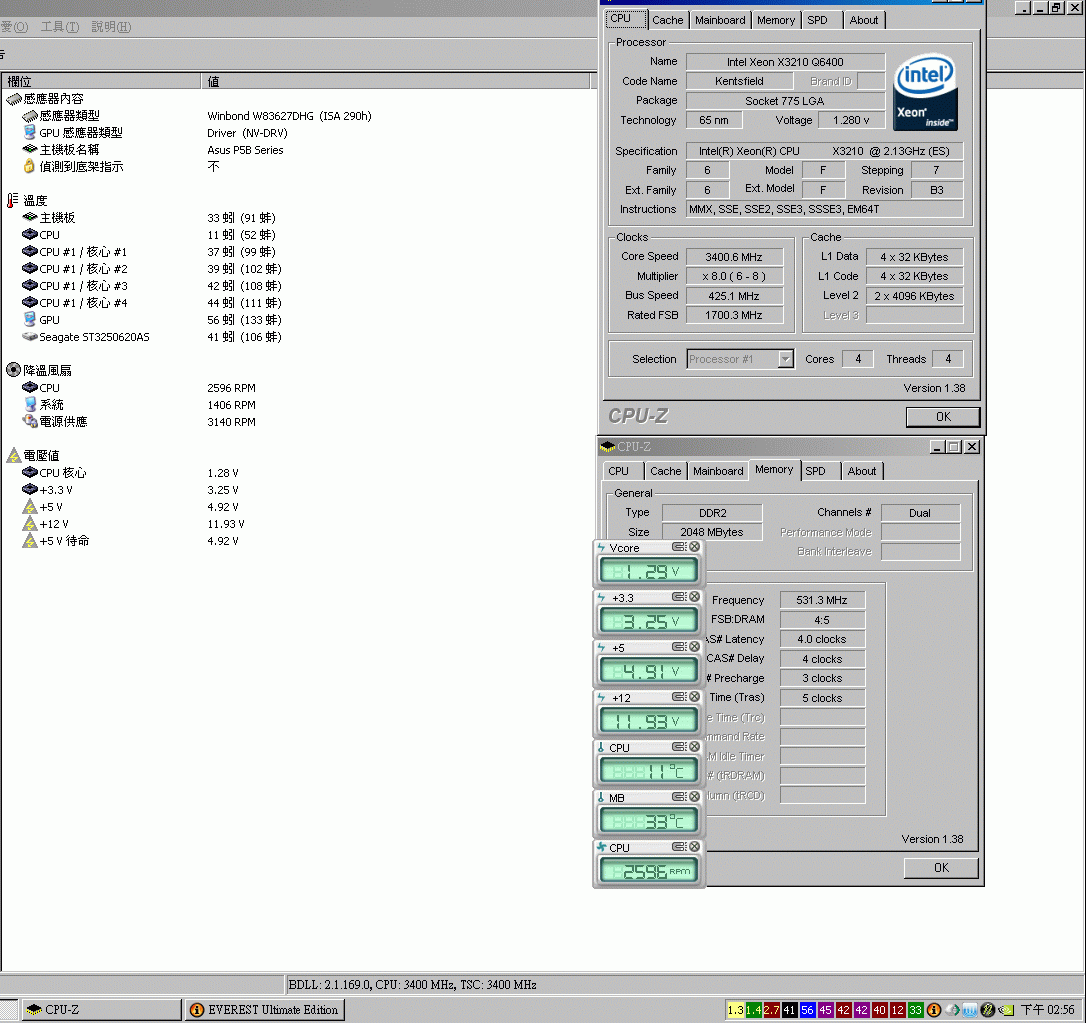Click the green 33 tray temperature icon

pyautogui.click(x=916, y=1010)
